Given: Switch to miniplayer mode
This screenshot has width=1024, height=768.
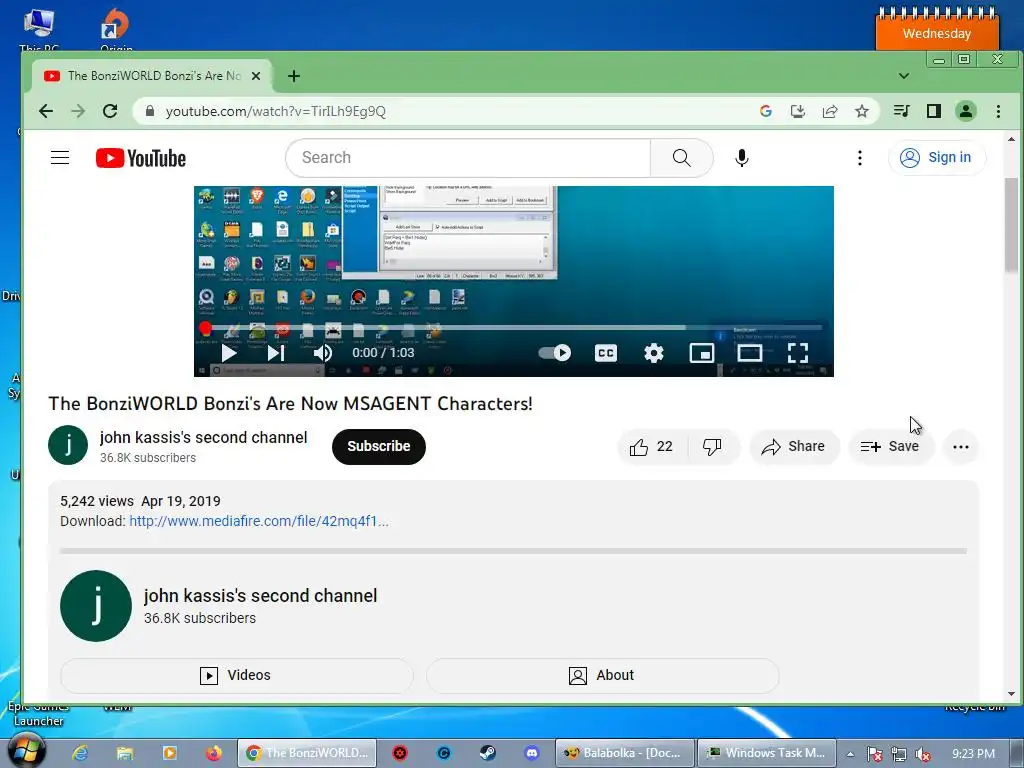Looking at the screenshot, I should (701, 353).
